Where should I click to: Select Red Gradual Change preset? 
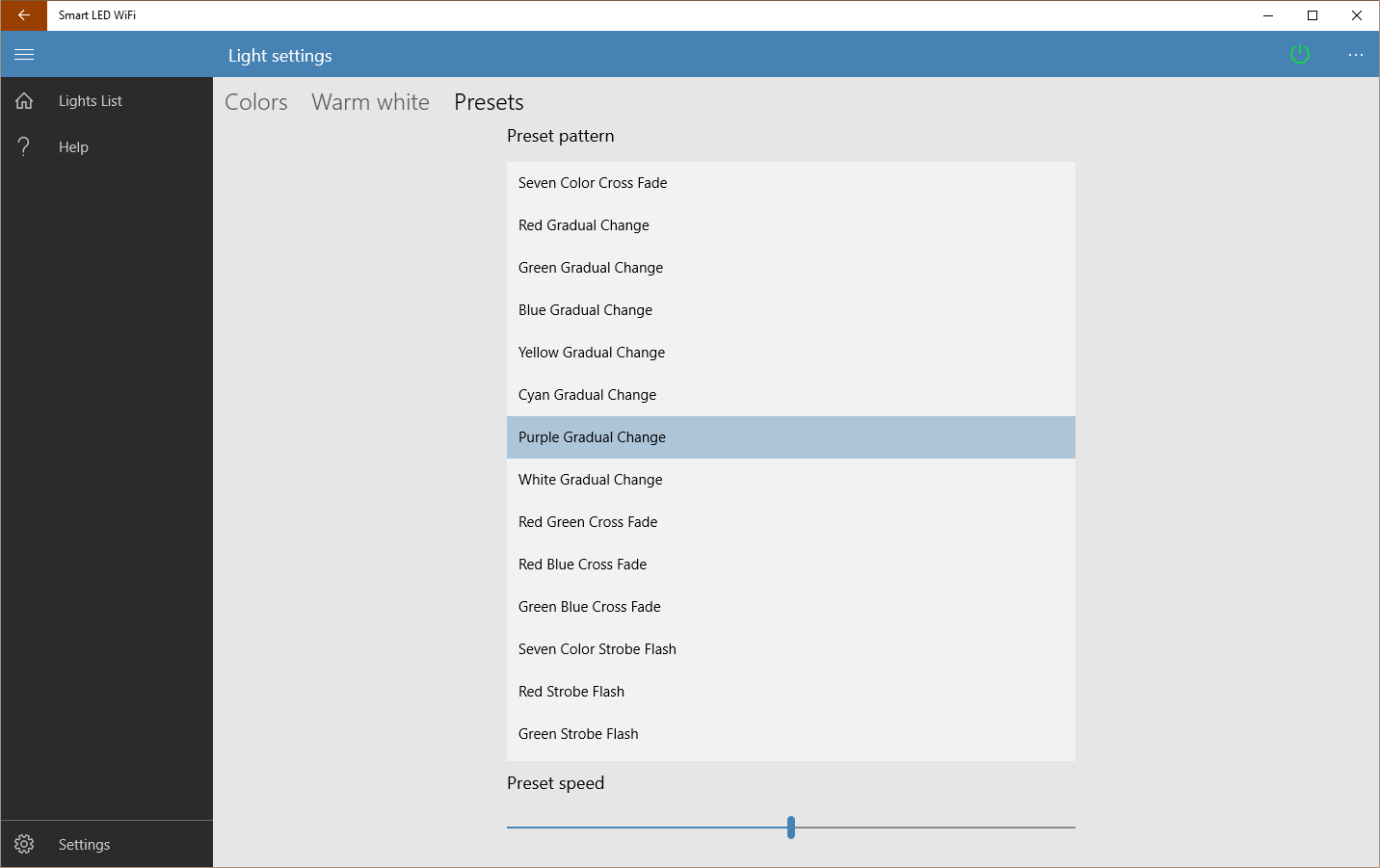coord(791,225)
